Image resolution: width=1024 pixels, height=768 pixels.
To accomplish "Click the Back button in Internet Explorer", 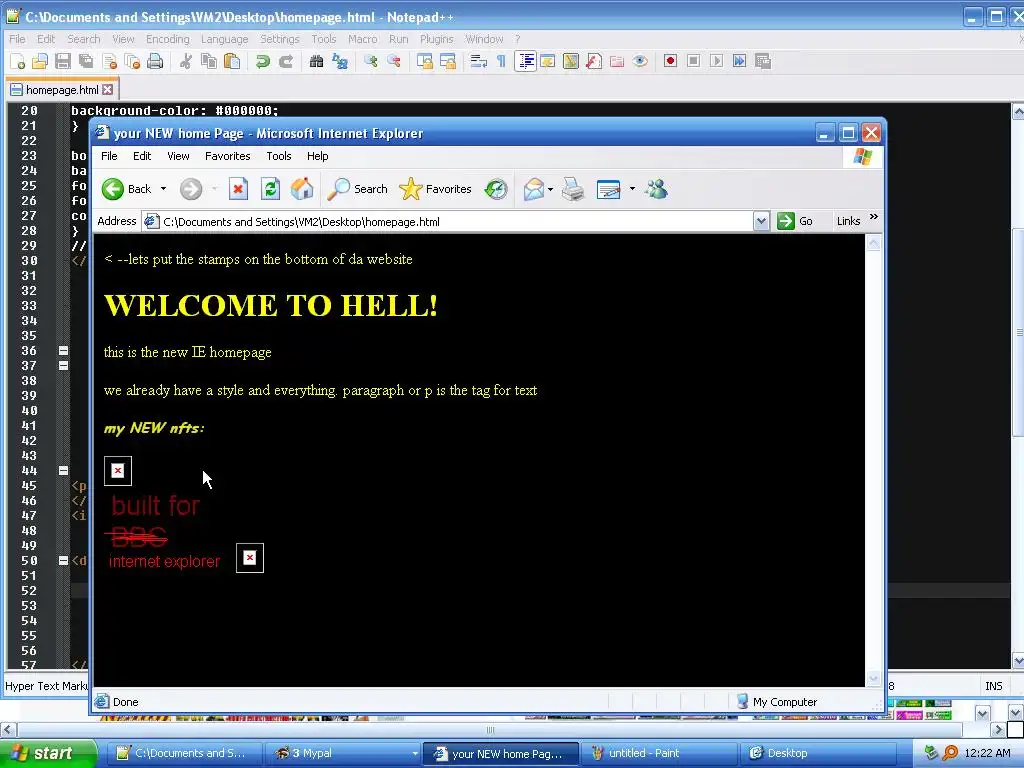I will pos(127,189).
